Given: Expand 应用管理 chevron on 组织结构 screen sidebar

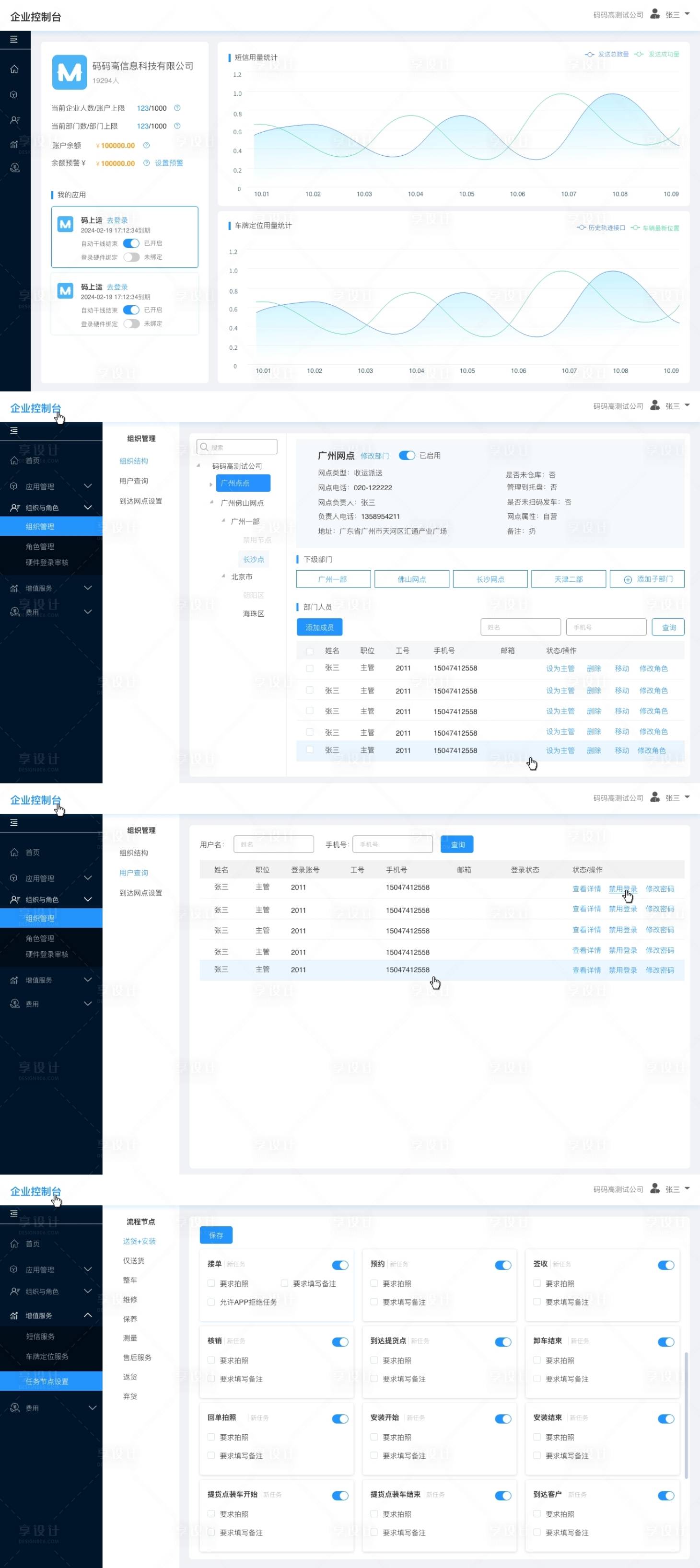Looking at the screenshot, I should [88, 486].
